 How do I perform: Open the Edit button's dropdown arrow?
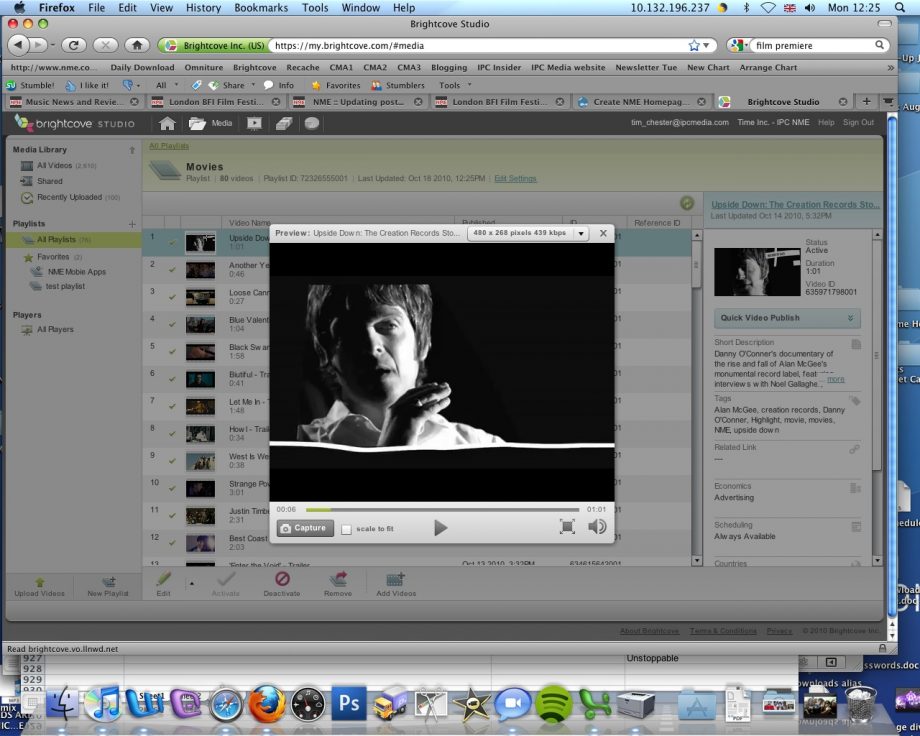tap(192, 583)
